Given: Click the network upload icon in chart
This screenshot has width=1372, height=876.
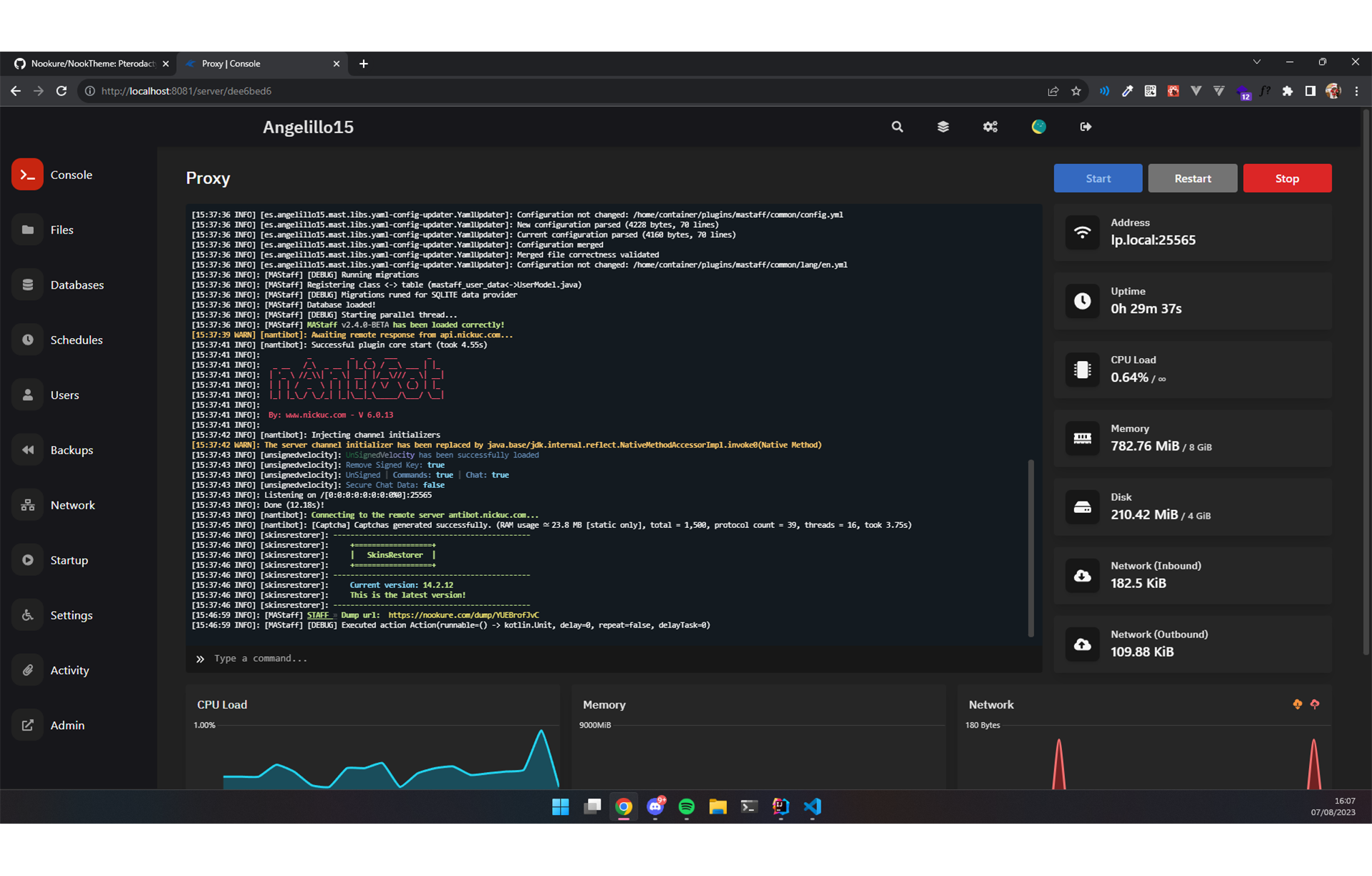Looking at the screenshot, I should pos(1315,704).
